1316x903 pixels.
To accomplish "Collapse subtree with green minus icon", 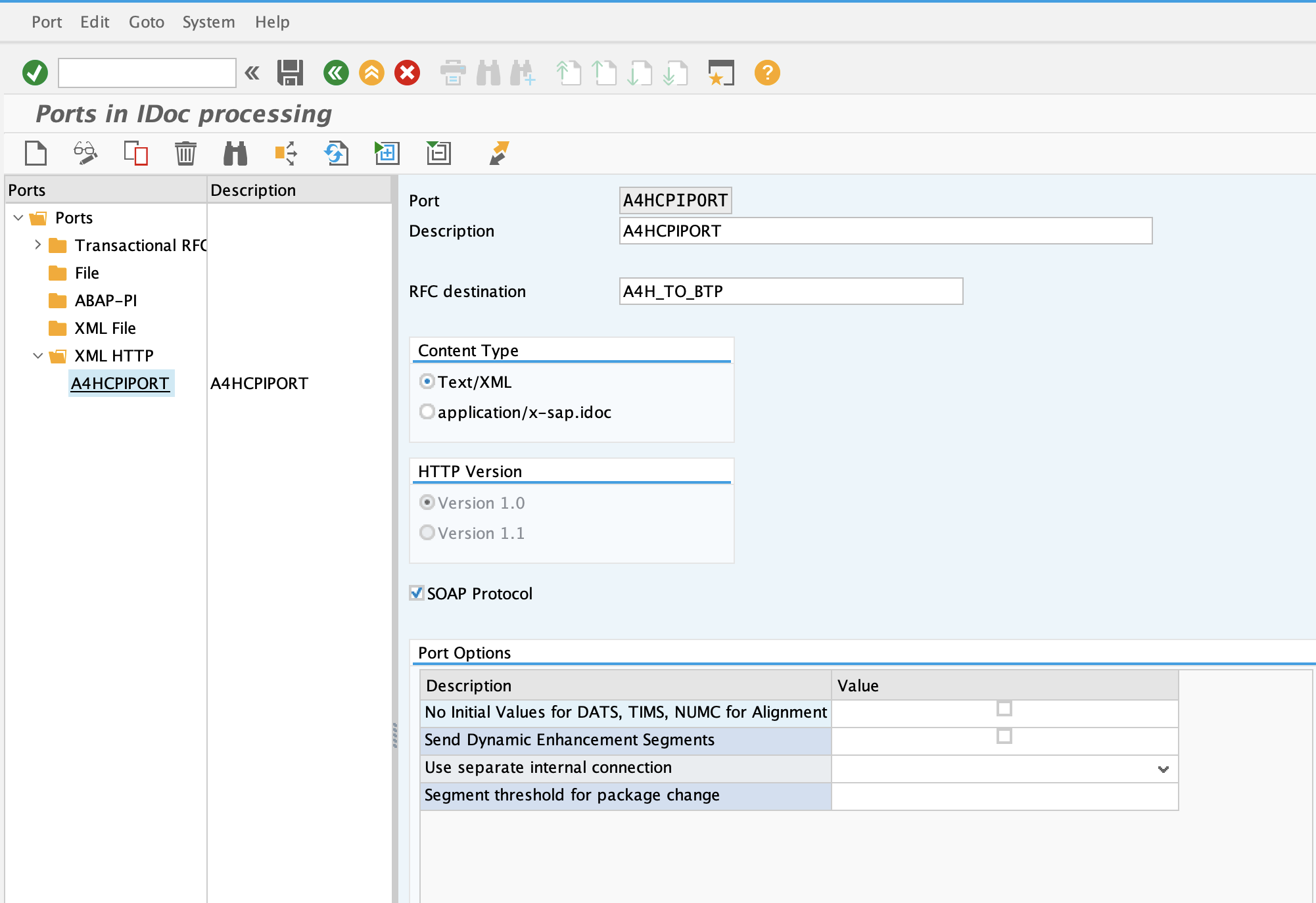I will [x=438, y=153].
